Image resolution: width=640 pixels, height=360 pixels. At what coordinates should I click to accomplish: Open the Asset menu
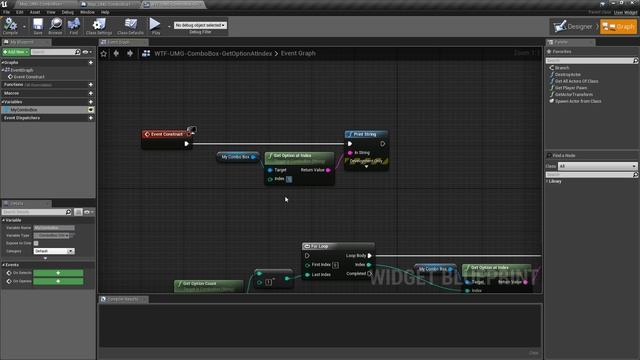tap(35, 12)
